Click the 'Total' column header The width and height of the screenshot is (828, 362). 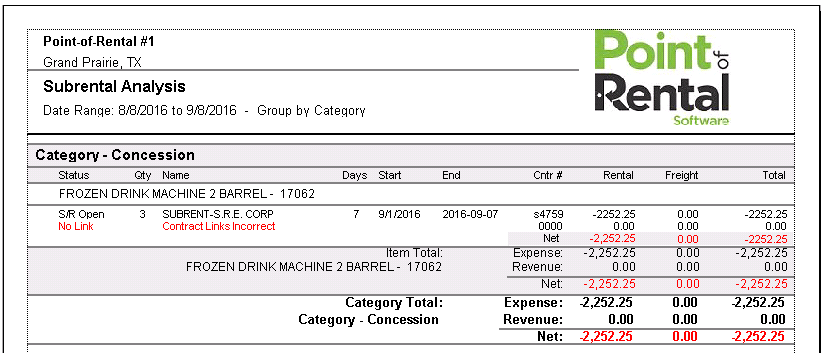pos(774,175)
